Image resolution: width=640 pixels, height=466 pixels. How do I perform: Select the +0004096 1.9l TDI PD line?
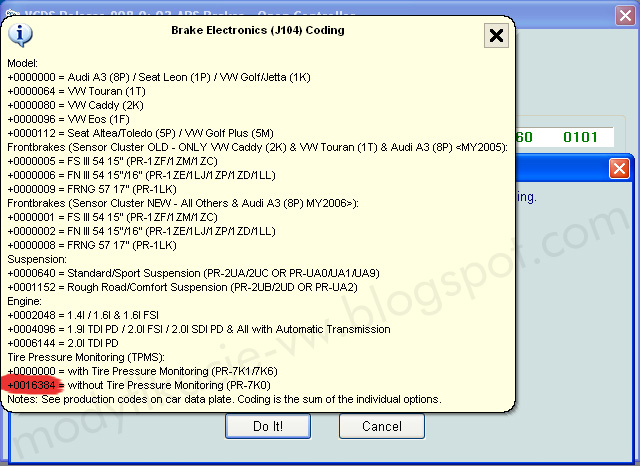click(x=199, y=329)
